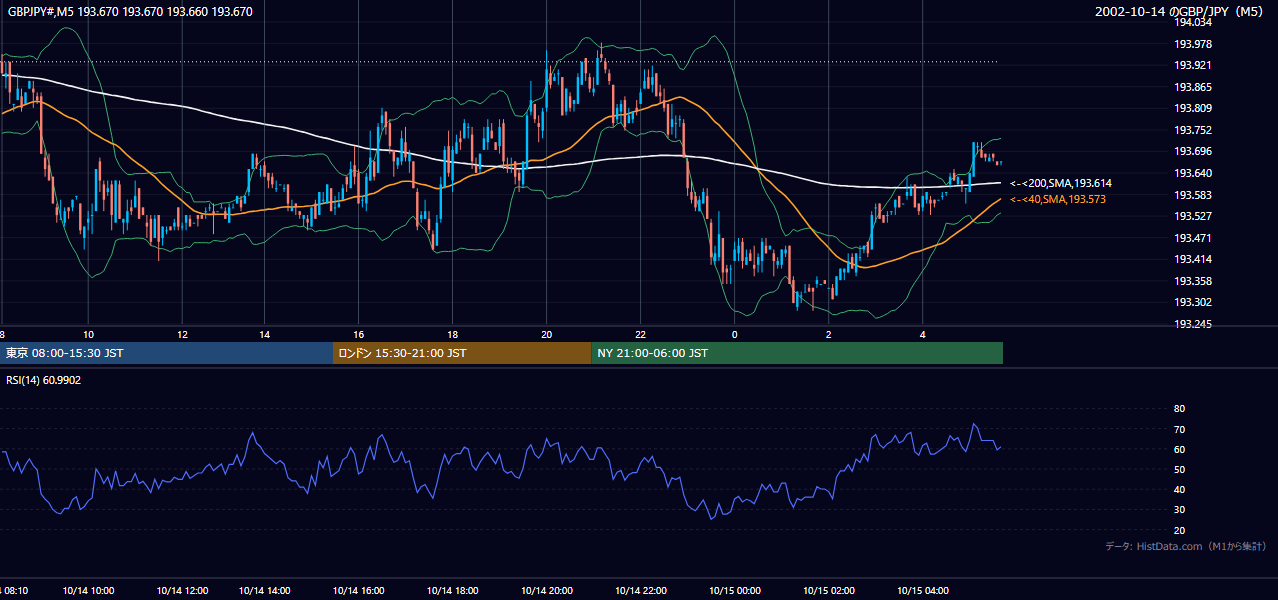Select the 東京 08:00-15:30 JST session bar
1278x600 pixels.
pos(166,353)
